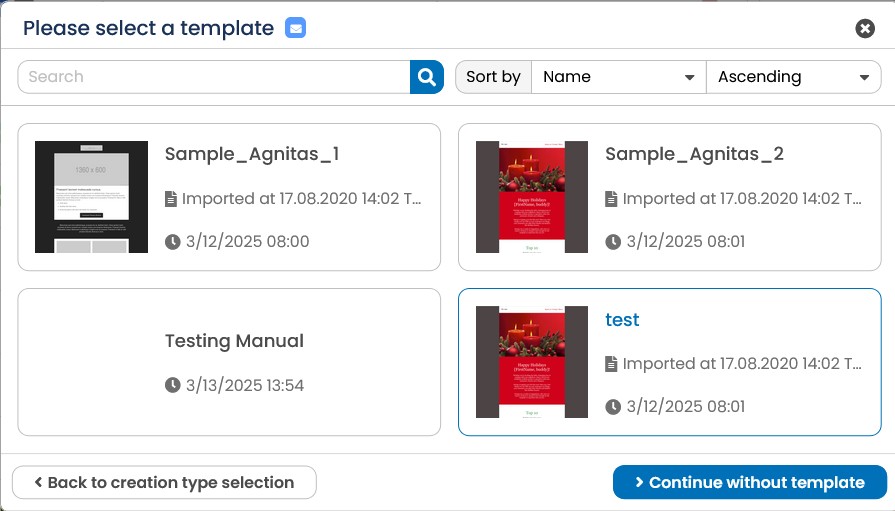Select the Sample_Agnitas_1 template thumbnail
The height and width of the screenshot is (511, 895).
click(x=91, y=197)
